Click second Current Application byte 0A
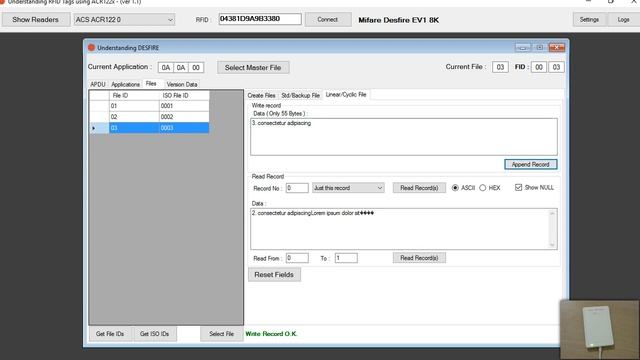640x360 pixels. pyautogui.click(x=181, y=68)
